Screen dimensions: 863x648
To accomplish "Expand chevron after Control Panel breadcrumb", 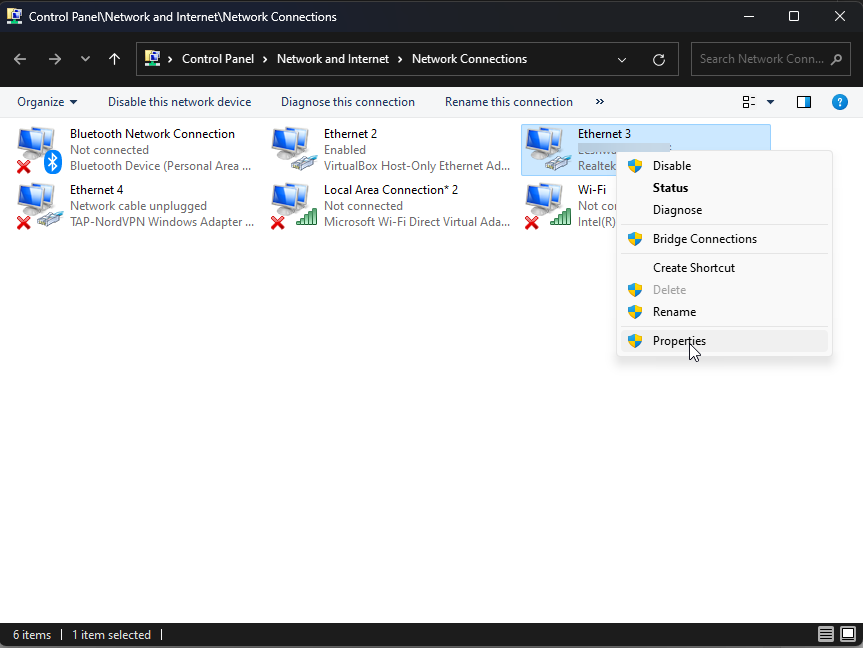I will [265, 59].
